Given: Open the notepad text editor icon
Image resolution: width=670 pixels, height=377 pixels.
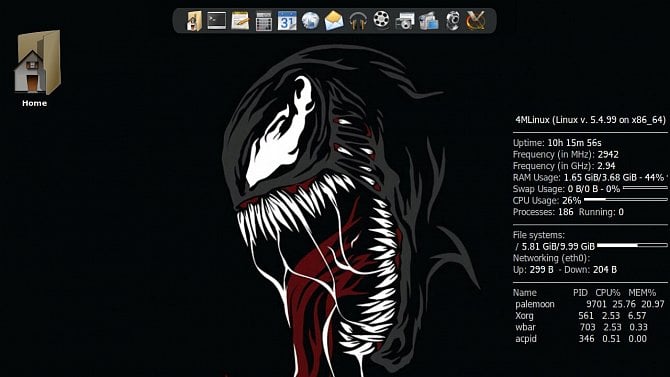Looking at the screenshot, I should point(240,21).
